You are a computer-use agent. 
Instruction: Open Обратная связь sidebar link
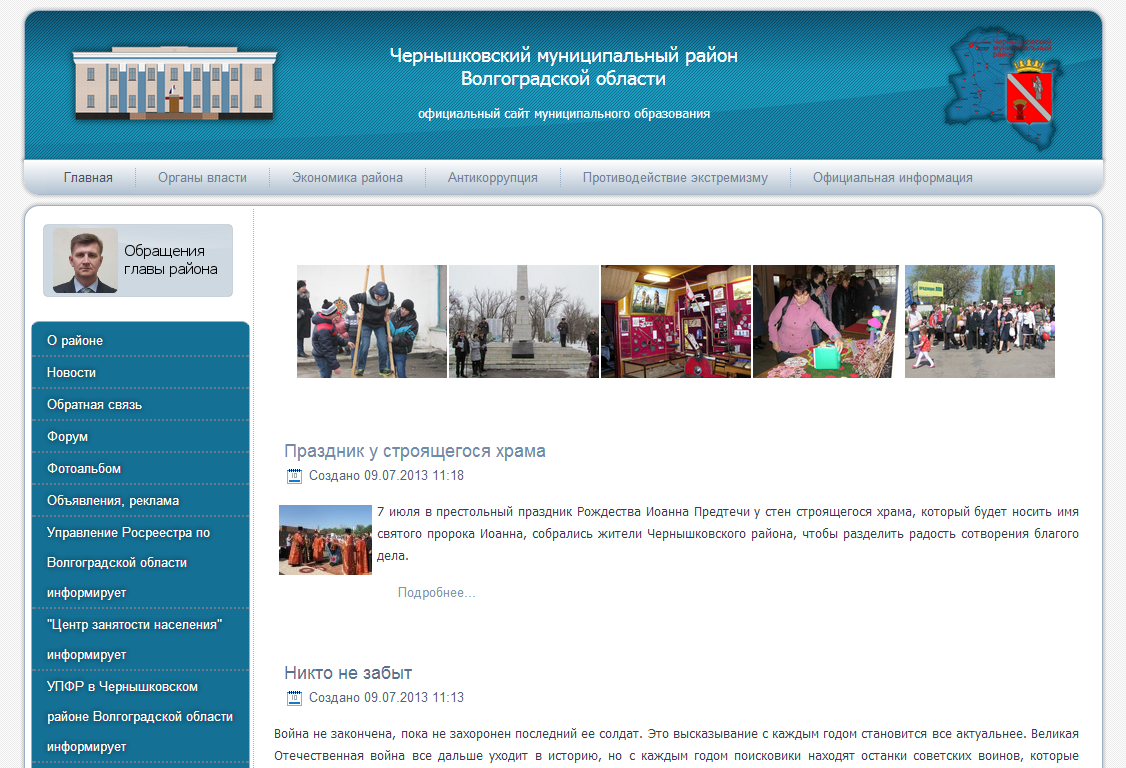141,404
